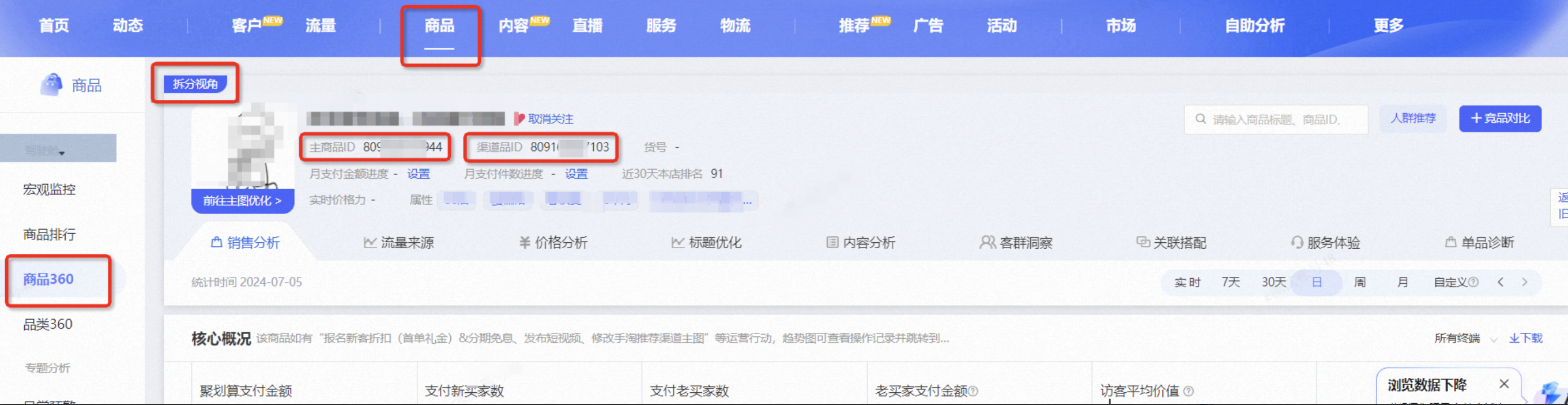Open 直播 from the top nav
1568x405 pixels.
[587, 25]
